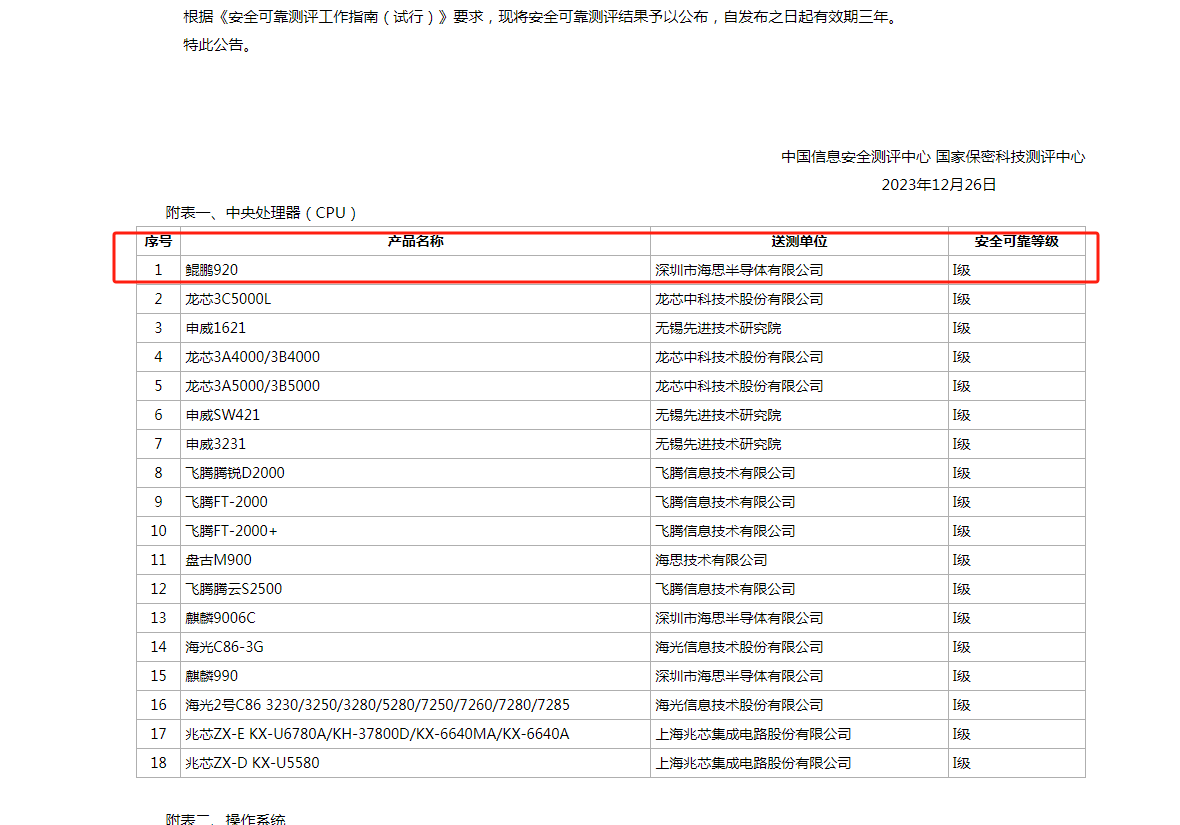Viewport: 1180px width, 825px height.
Task: Click "无锡先进技术研究院" in the 申威SW421 row
Action: (718, 415)
